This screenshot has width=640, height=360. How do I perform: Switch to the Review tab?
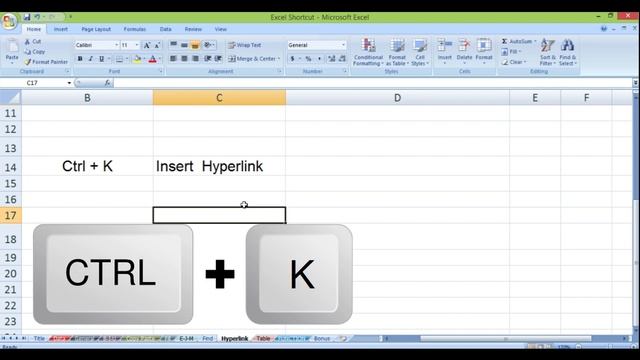tap(193, 29)
